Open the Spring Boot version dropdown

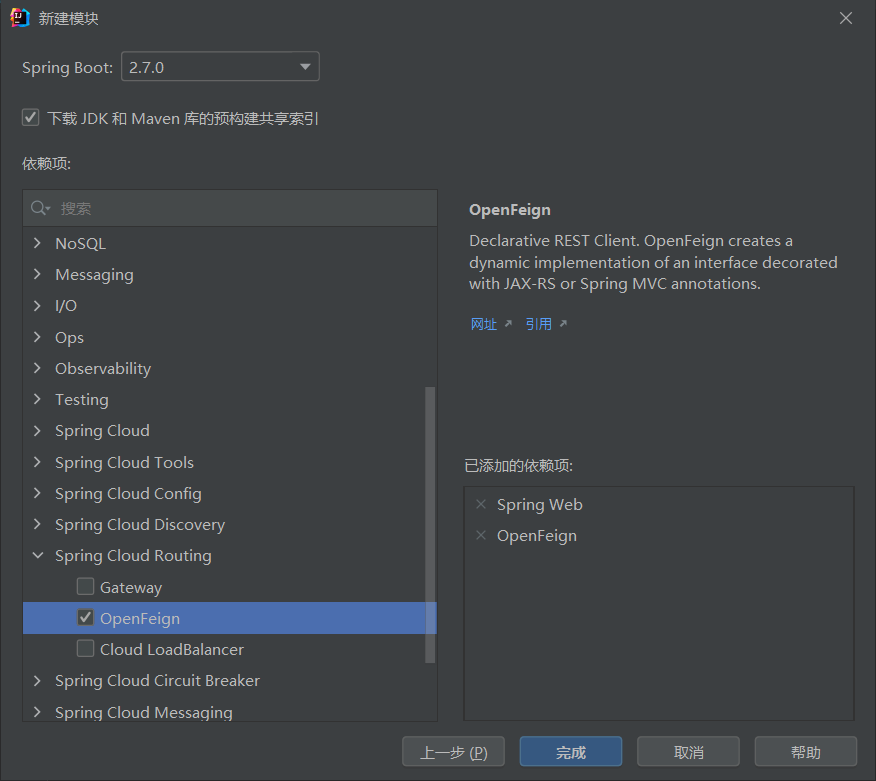click(305, 67)
